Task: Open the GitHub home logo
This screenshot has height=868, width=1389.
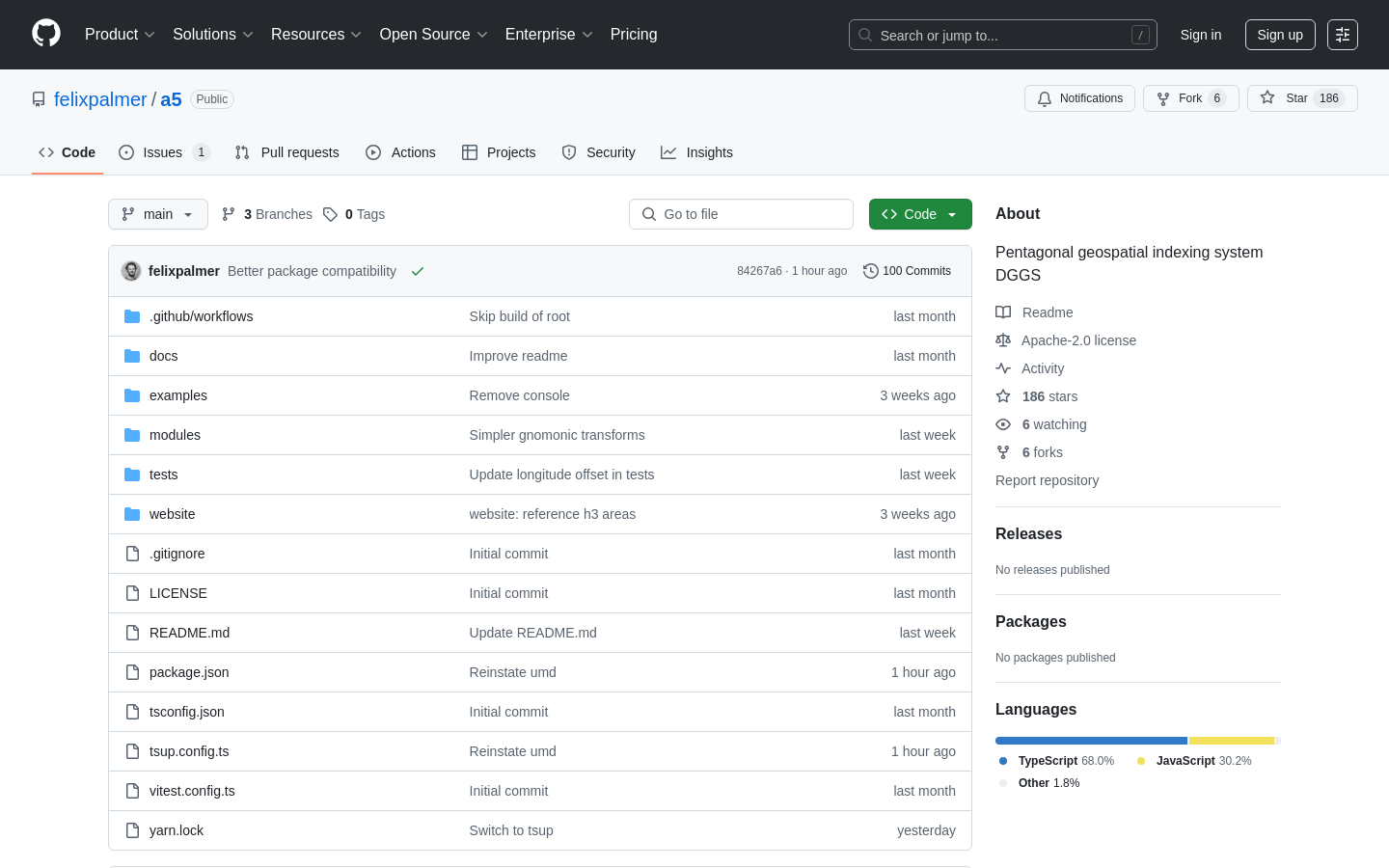Action: pos(46,34)
